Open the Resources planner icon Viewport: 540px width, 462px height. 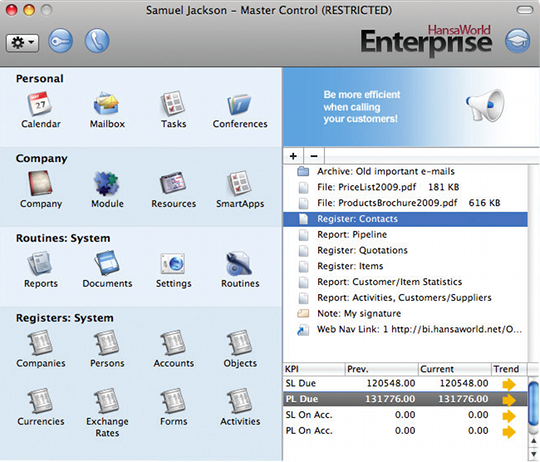point(173,183)
